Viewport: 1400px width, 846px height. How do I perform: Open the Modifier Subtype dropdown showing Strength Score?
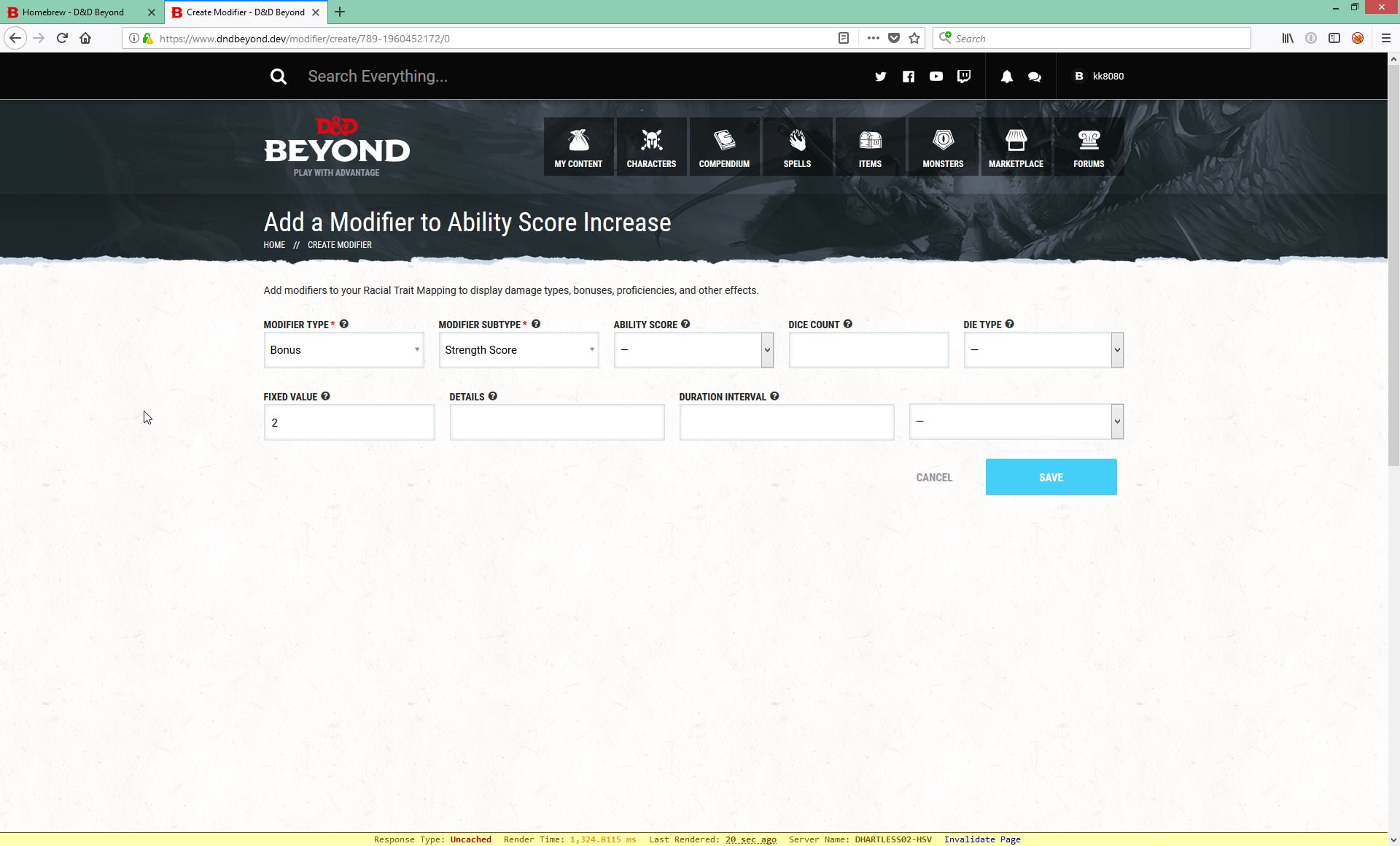click(518, 350)
